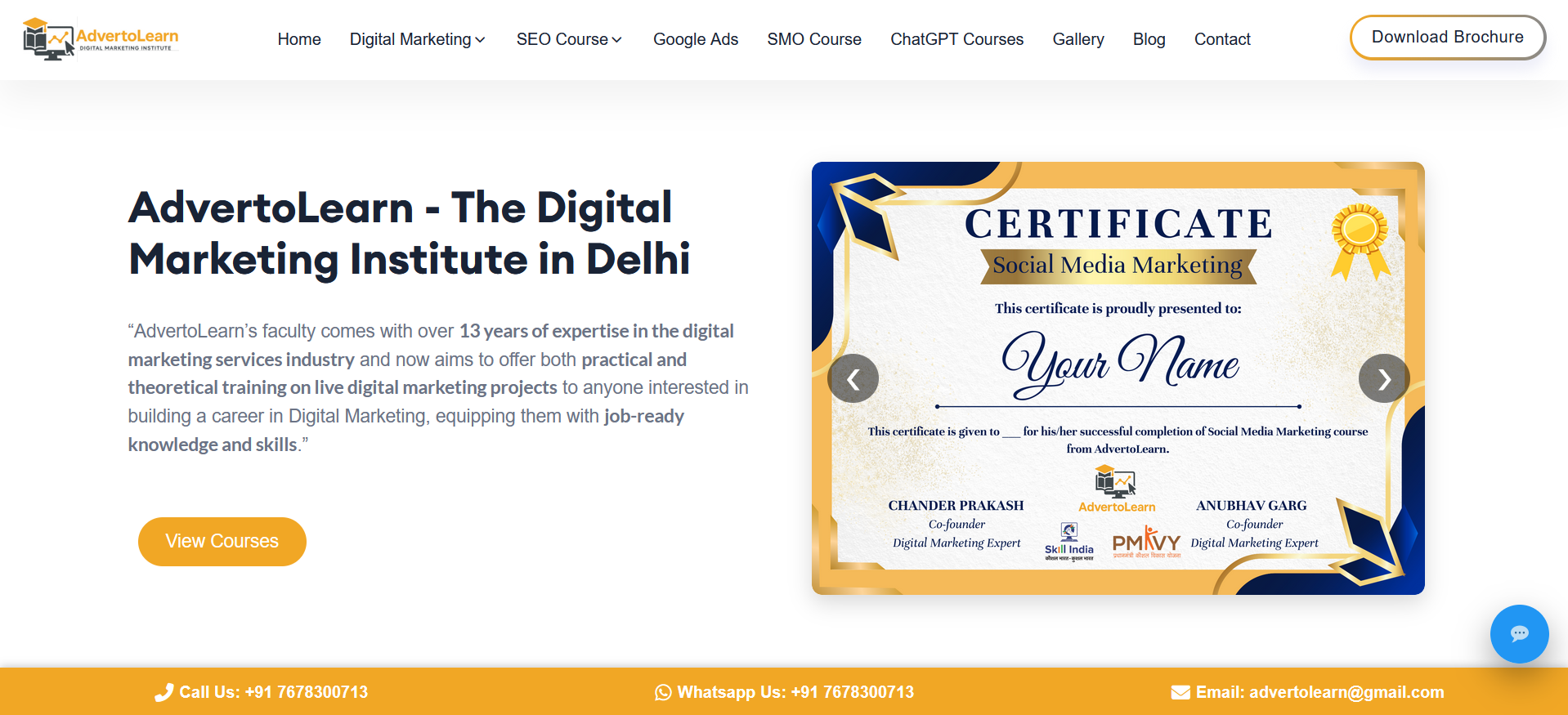Image resolution: width=1568 pixels, height=715 pixels.
Task: Click the AdvertoLearn logo in the header
Action: (x=101, y=38)
